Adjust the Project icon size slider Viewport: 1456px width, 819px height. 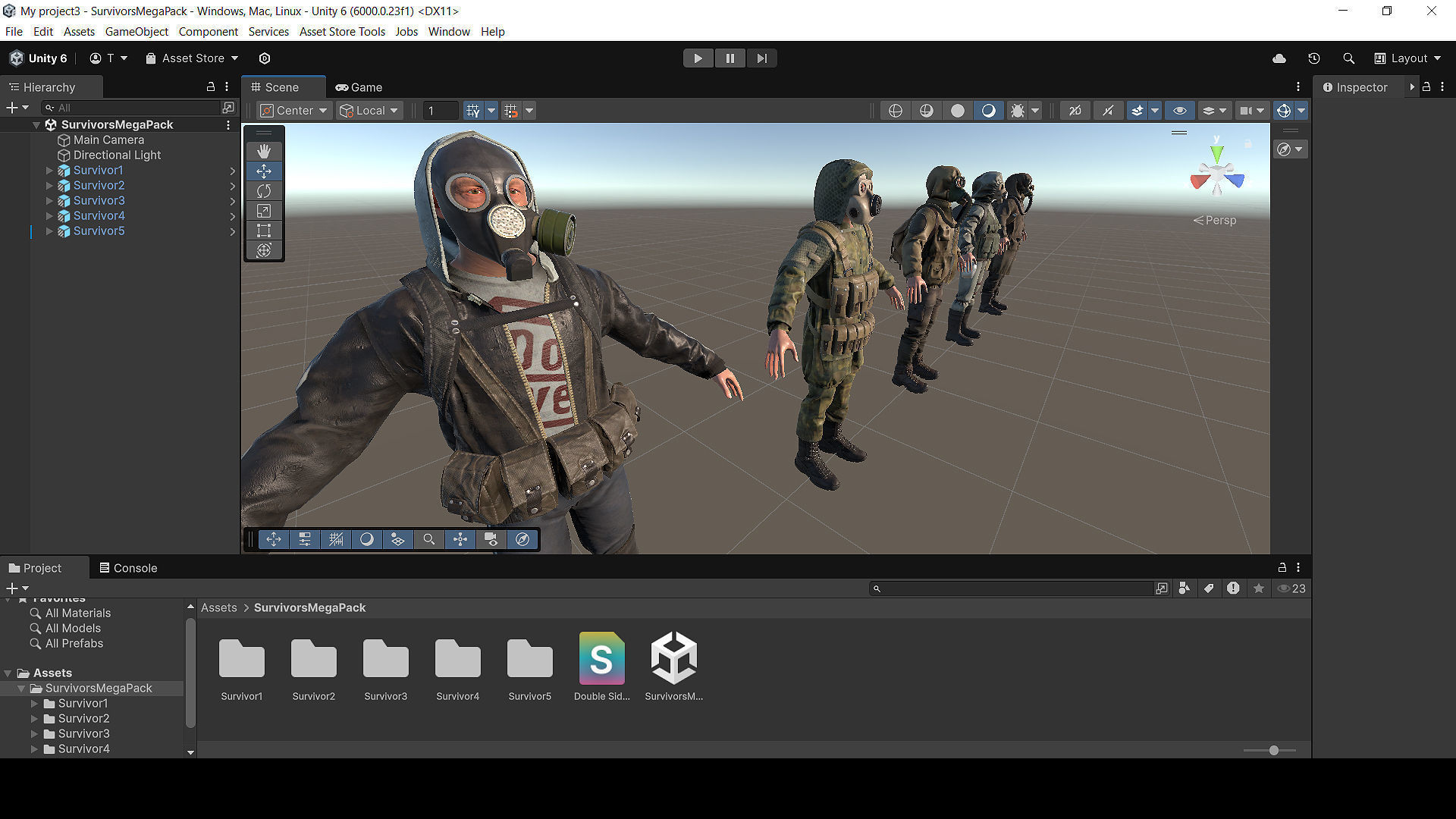click(x=1269, y=751)
